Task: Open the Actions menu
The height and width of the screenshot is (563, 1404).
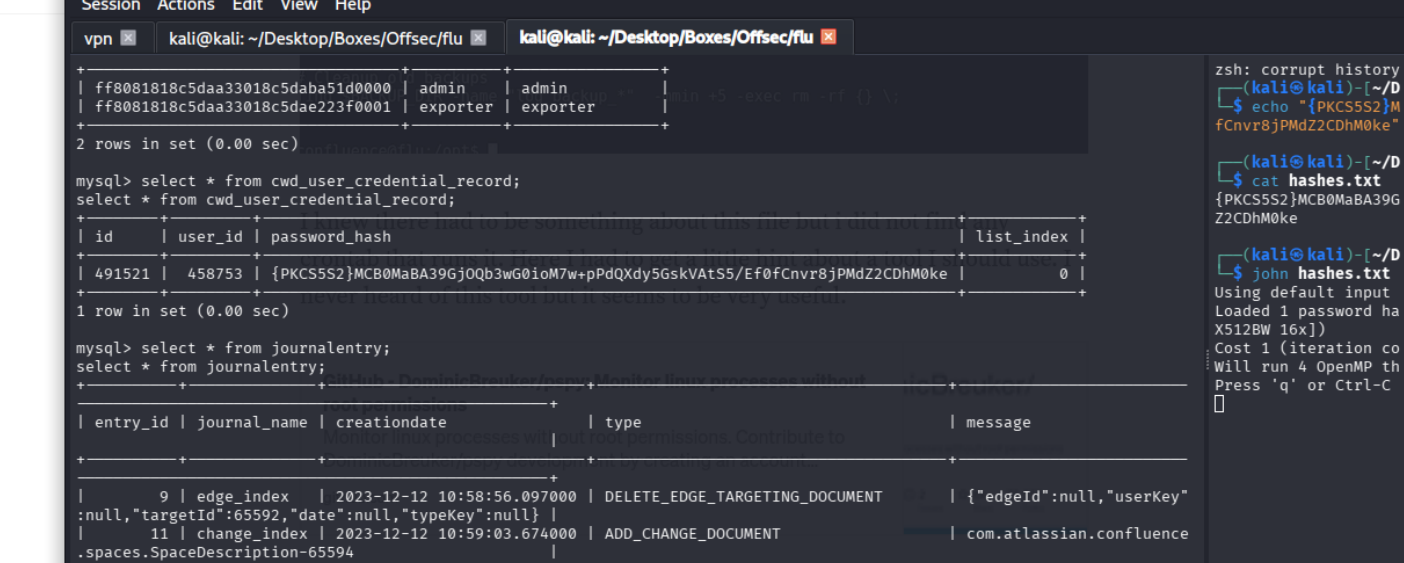Action: click(x=185, y=6)
